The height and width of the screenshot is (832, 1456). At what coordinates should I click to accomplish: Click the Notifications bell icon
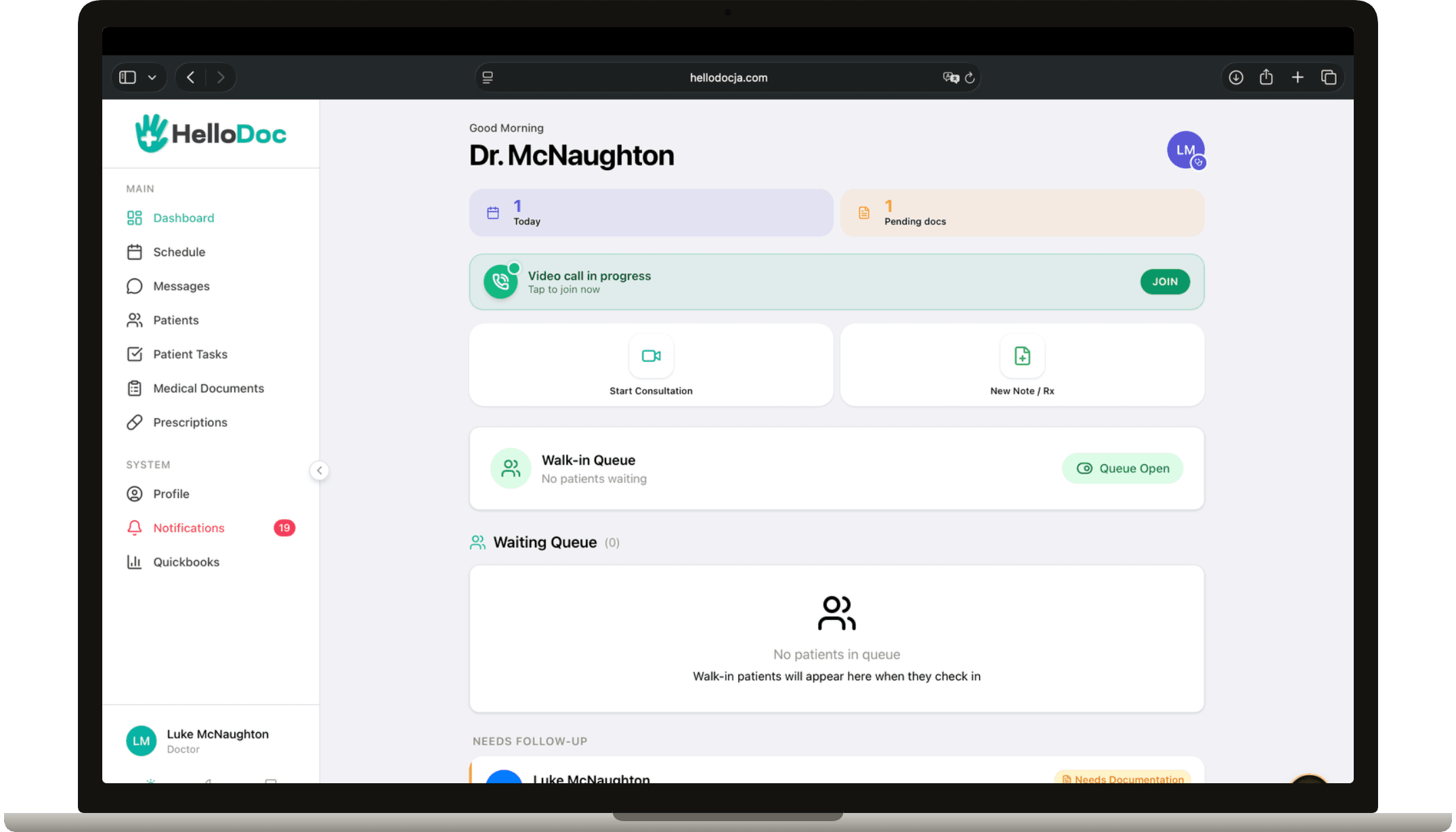pyautogui.click(x=134, y=528)
